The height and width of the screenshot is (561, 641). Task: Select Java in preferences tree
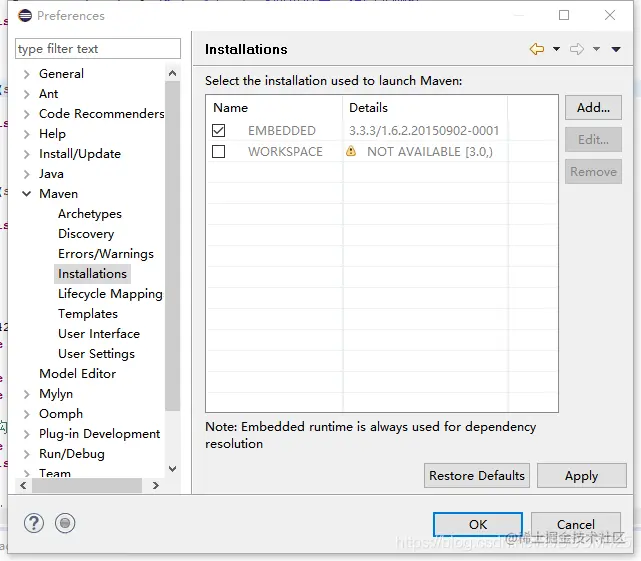click(51, 174)
